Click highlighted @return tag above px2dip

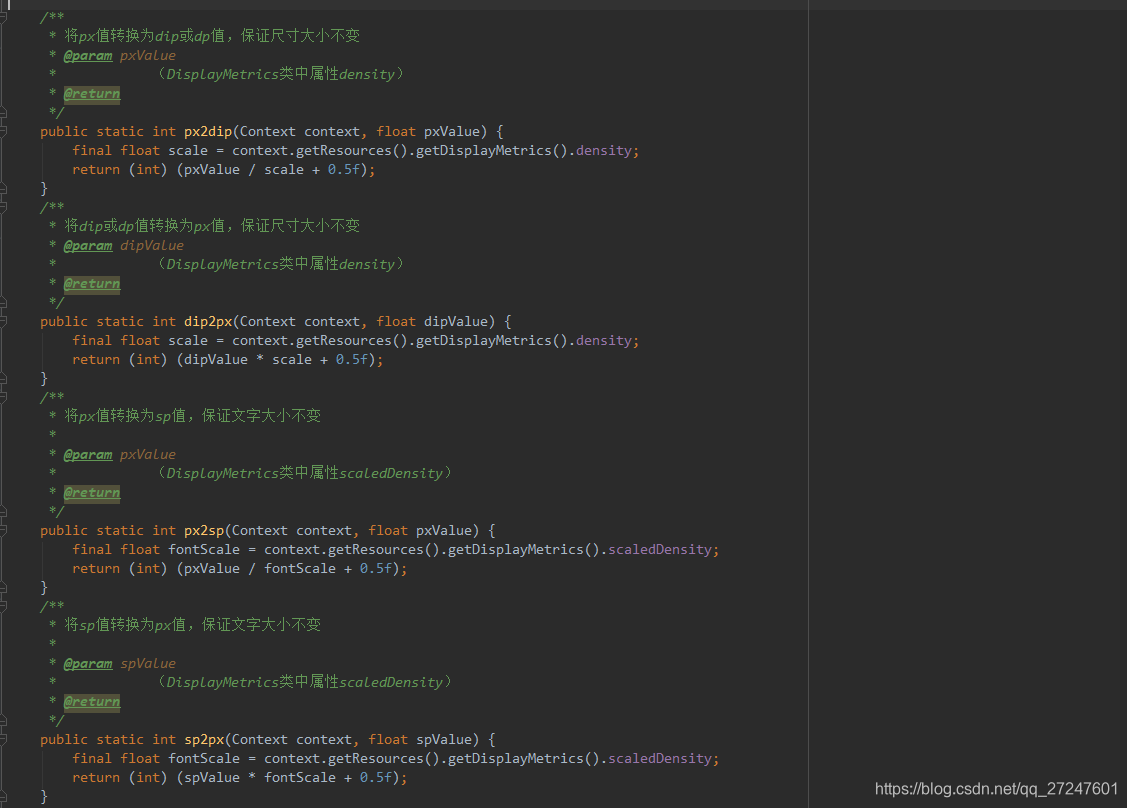tap(92, 93)
